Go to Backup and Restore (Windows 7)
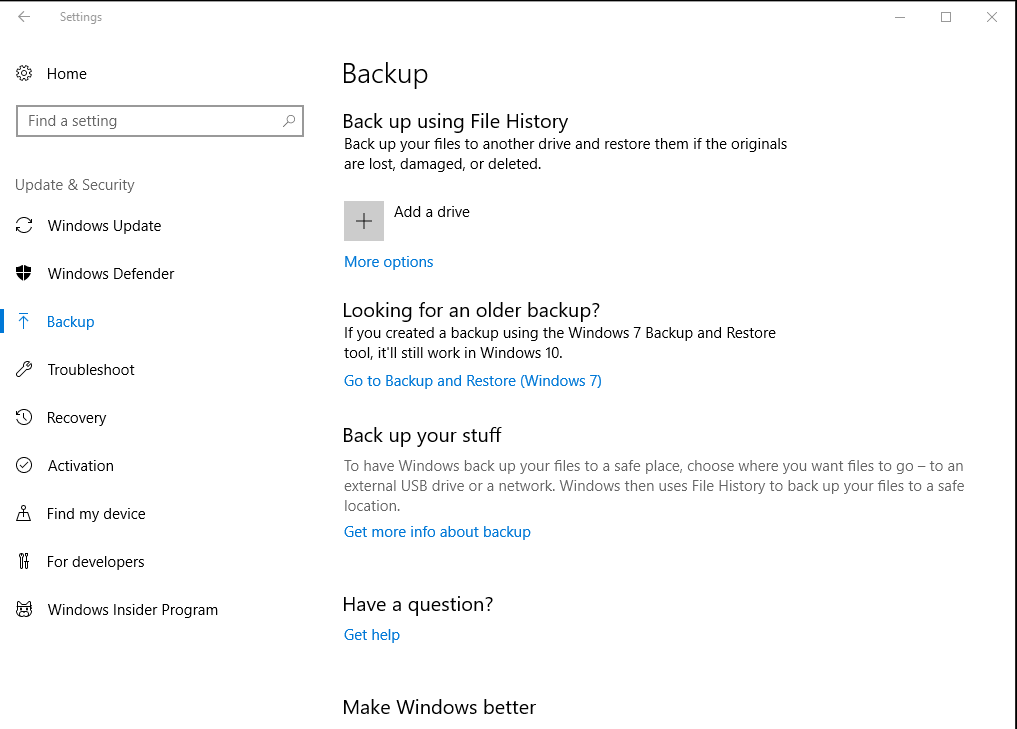This screenshot has width=1017, height=729. coord(472,380)
